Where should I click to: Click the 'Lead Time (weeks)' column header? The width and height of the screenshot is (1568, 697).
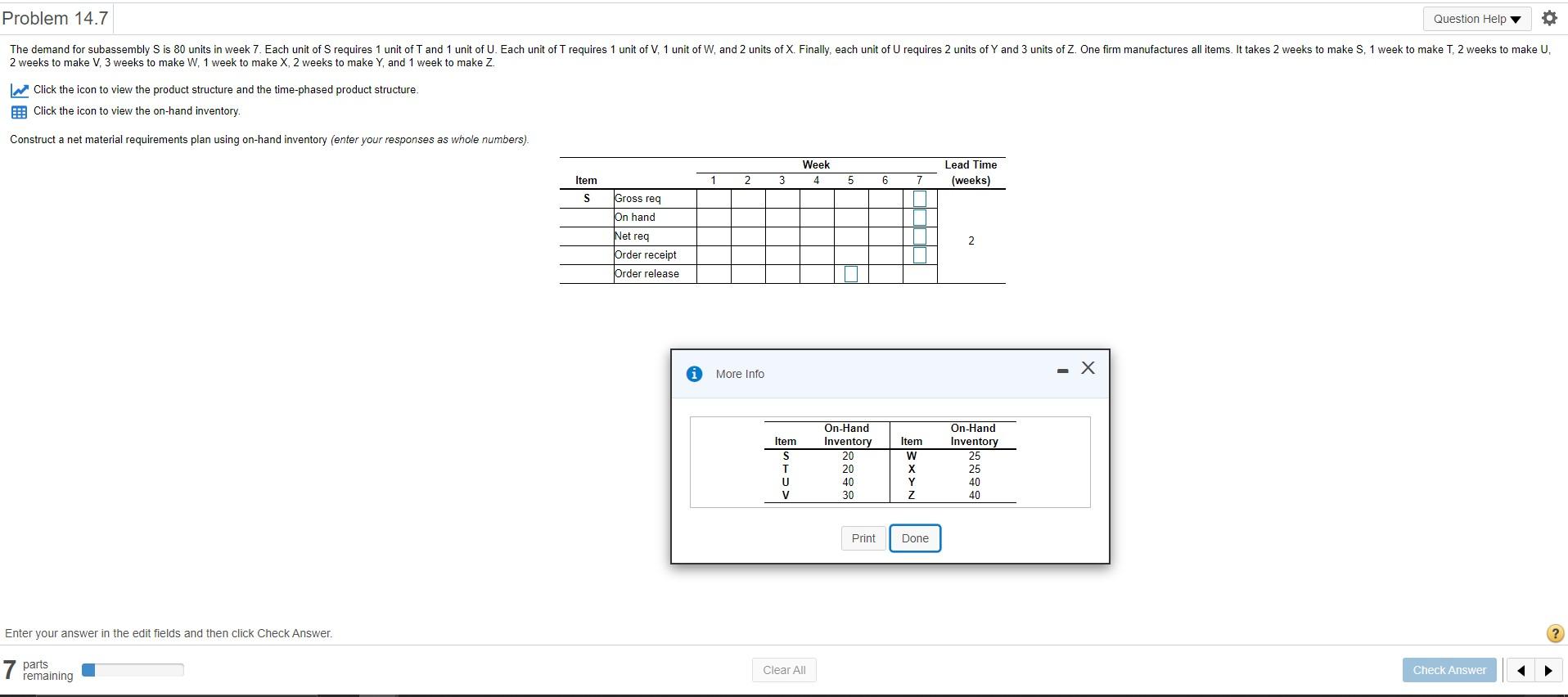click(x=971, y=173)
